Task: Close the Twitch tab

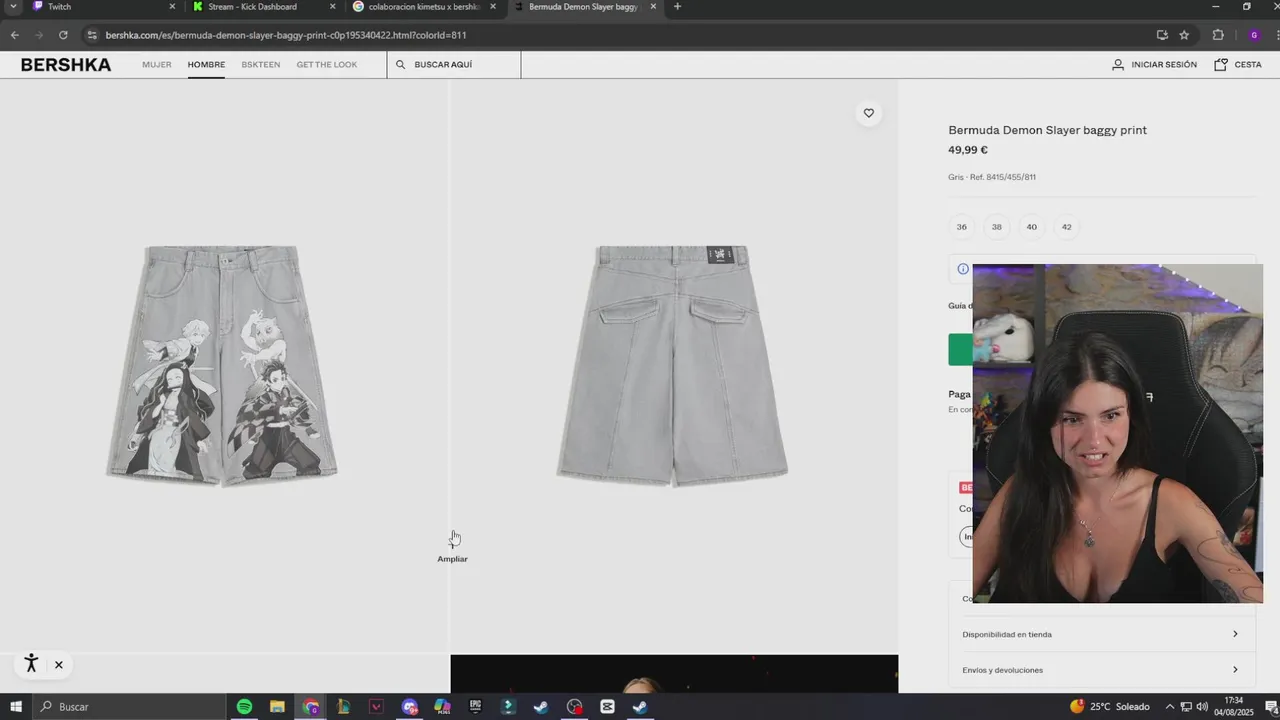Action: point(172,7)
